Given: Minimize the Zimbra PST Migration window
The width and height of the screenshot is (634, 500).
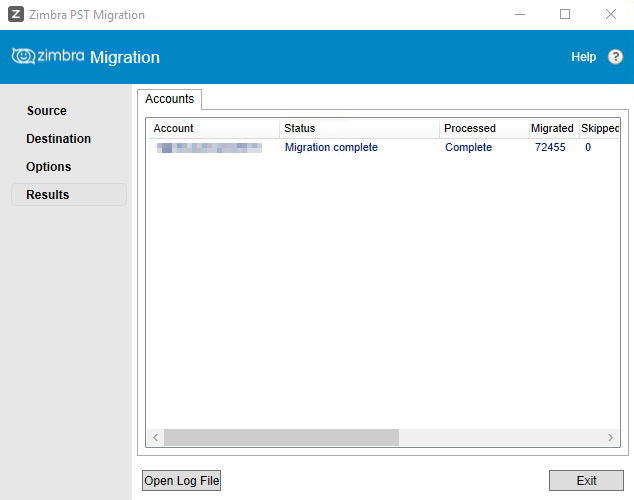Looking at the screenshot, I should (520, 15).
